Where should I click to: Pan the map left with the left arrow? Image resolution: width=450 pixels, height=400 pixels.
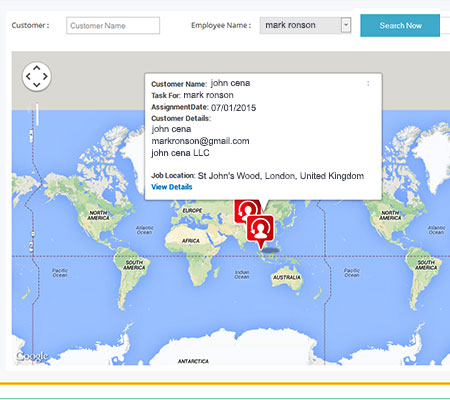coord(28,76)
